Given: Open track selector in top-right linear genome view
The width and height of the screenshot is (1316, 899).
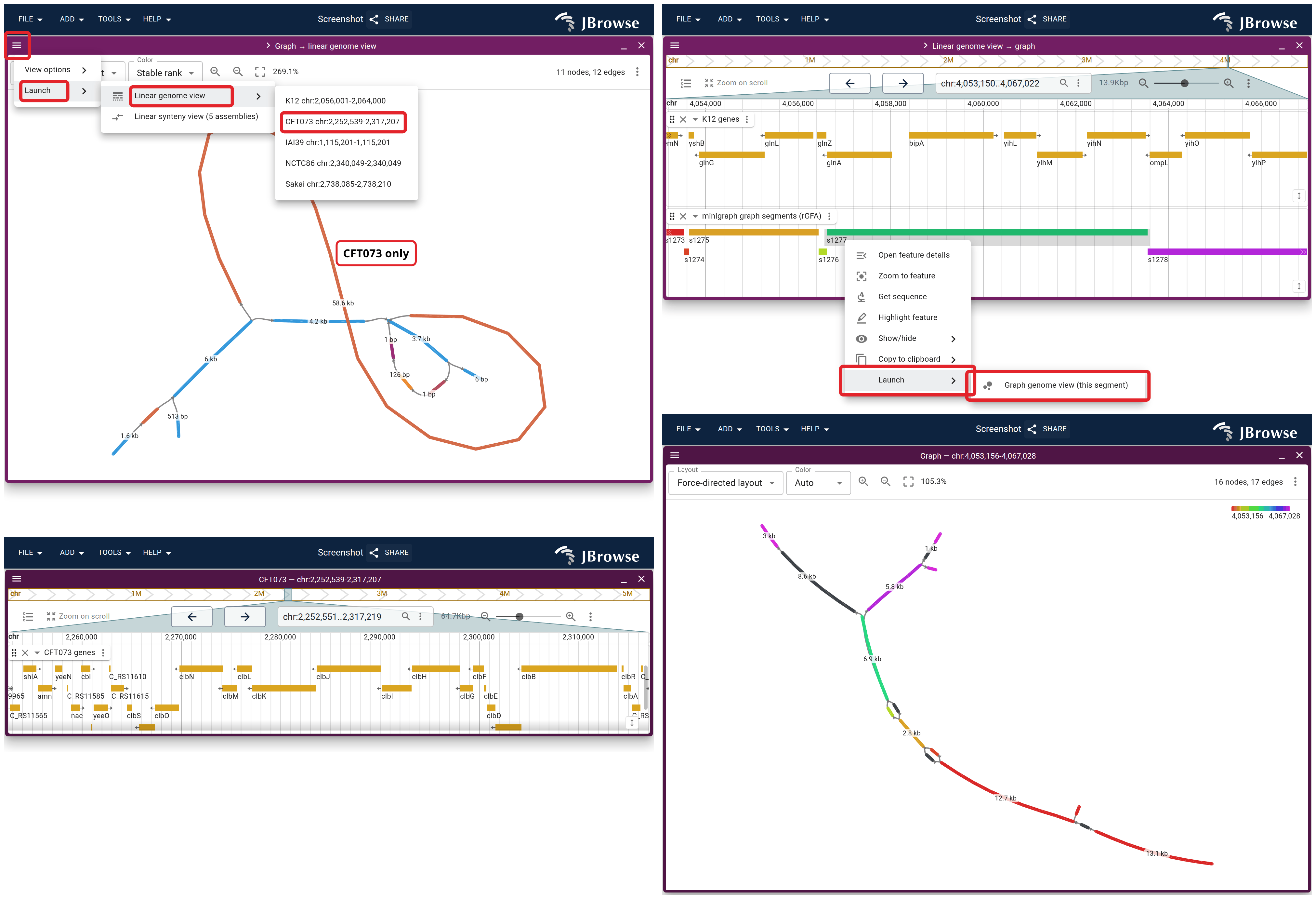Looking at the screenshot, I should point(686,83).
